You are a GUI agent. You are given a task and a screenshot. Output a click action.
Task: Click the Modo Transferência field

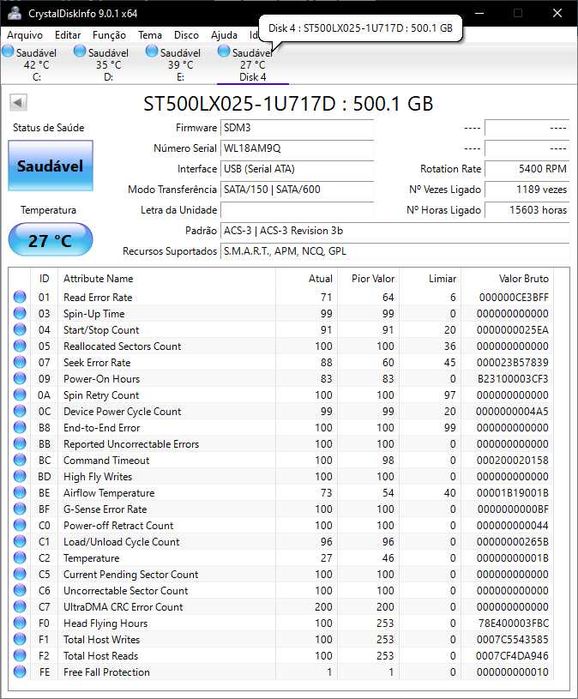(x=297, y=189)
